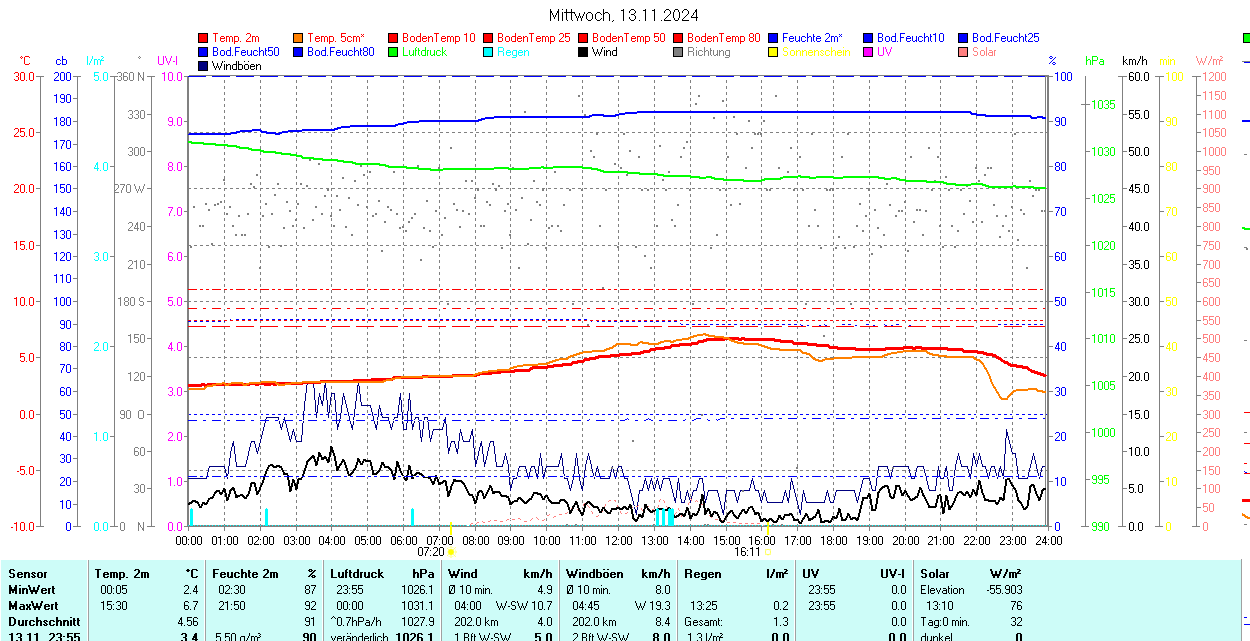Click the 12:00 label on time axis
This screenshot has height=641, width=1250.
pyautogui.click(x=618, y=540)
